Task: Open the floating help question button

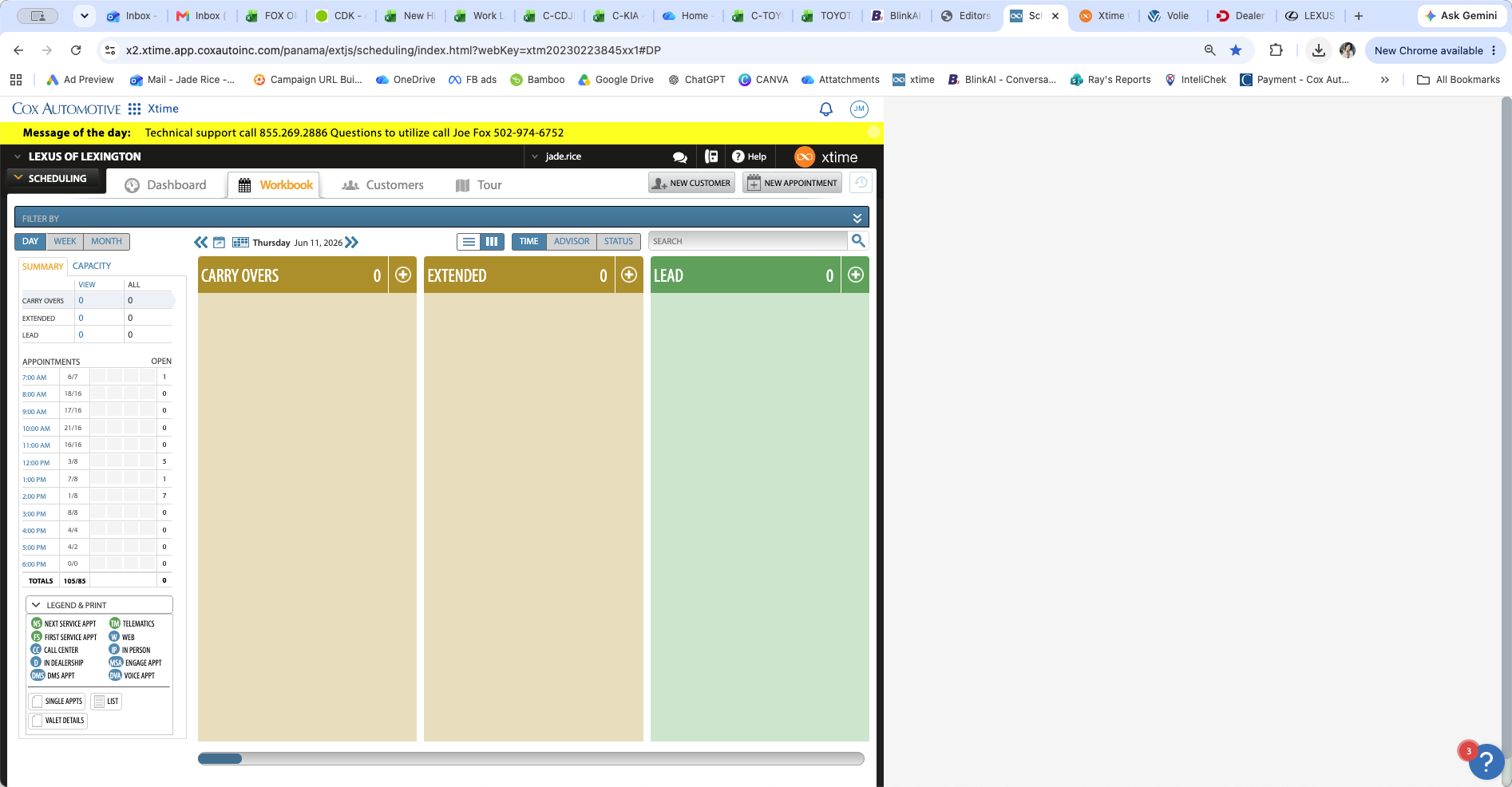Action: pyautogui.click(x=1486, y=762)
